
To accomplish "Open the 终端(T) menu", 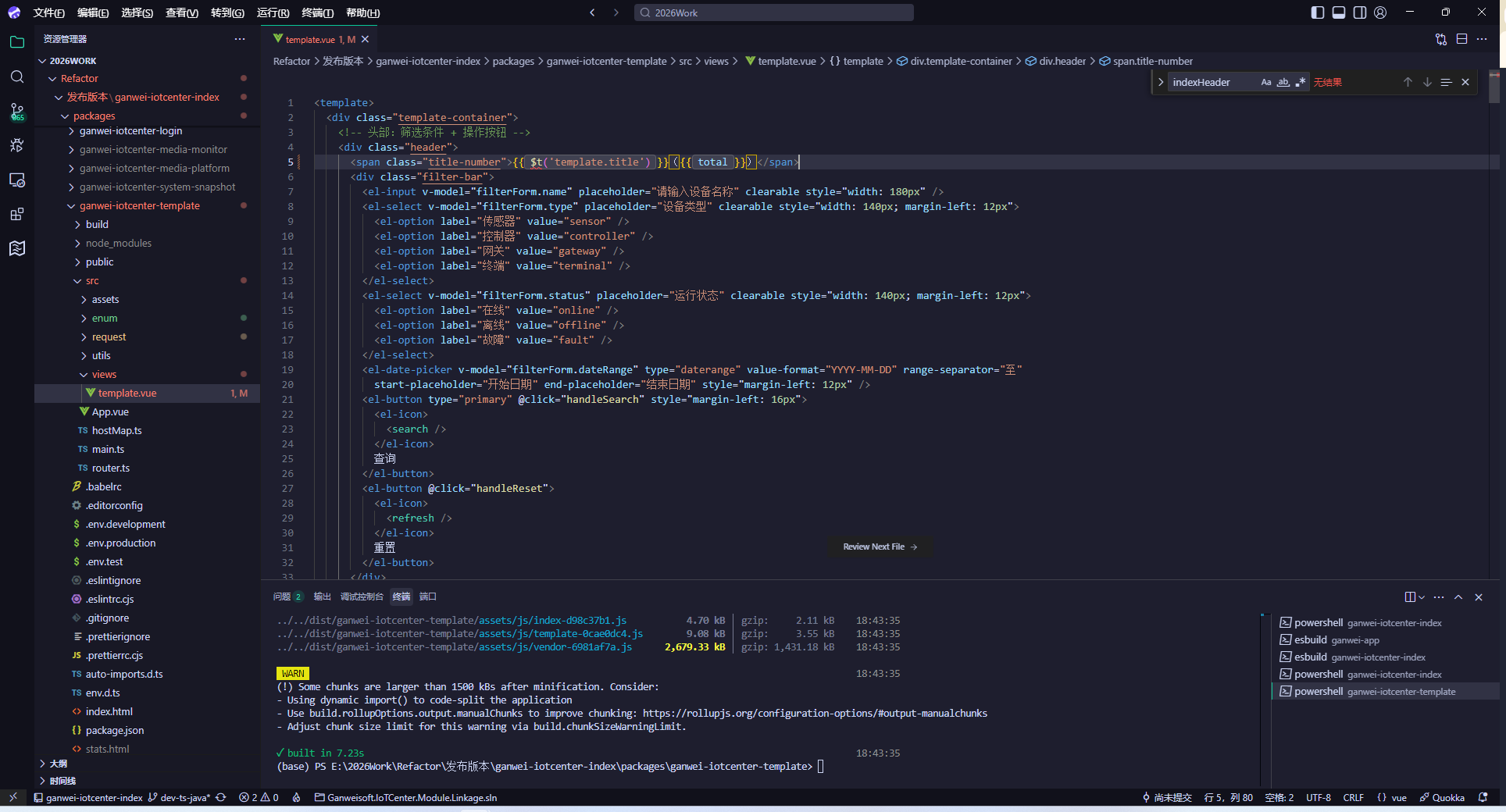I will pos(317,12).
